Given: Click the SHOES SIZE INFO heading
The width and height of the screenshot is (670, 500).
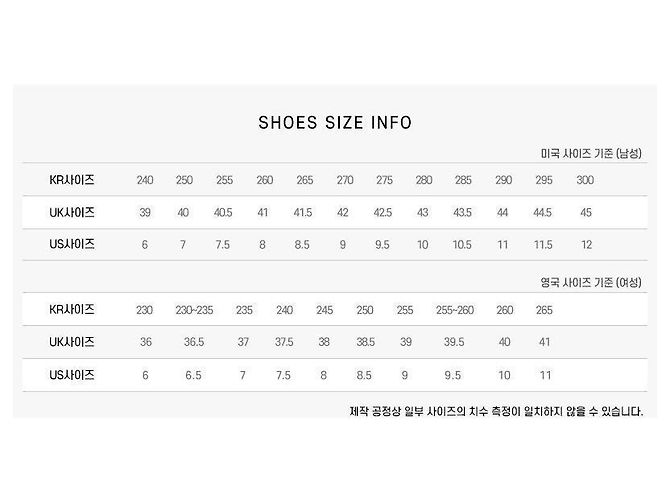Looking at the screenshot, I should (335, 123).
